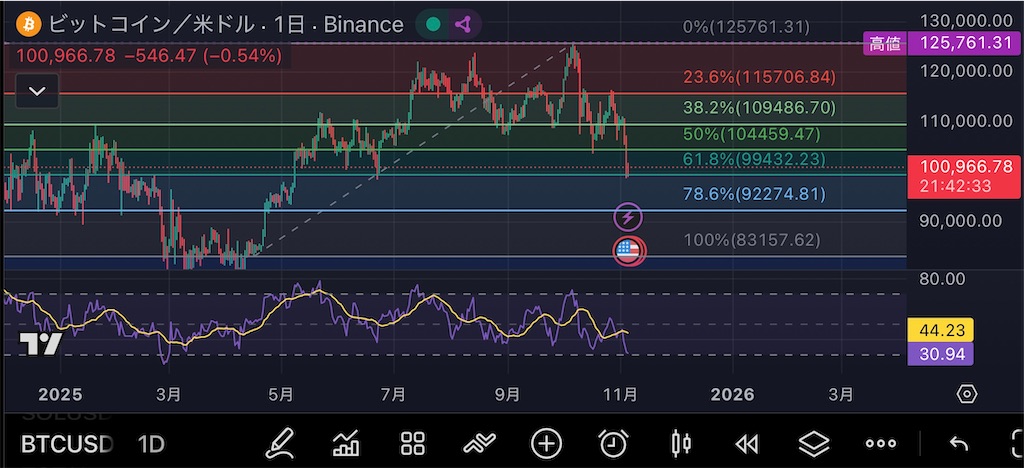The width and height of the screenshot is (1024, 468).
Task: Select the 50%(104459.47) Fibonacci label
Action: 751,135
